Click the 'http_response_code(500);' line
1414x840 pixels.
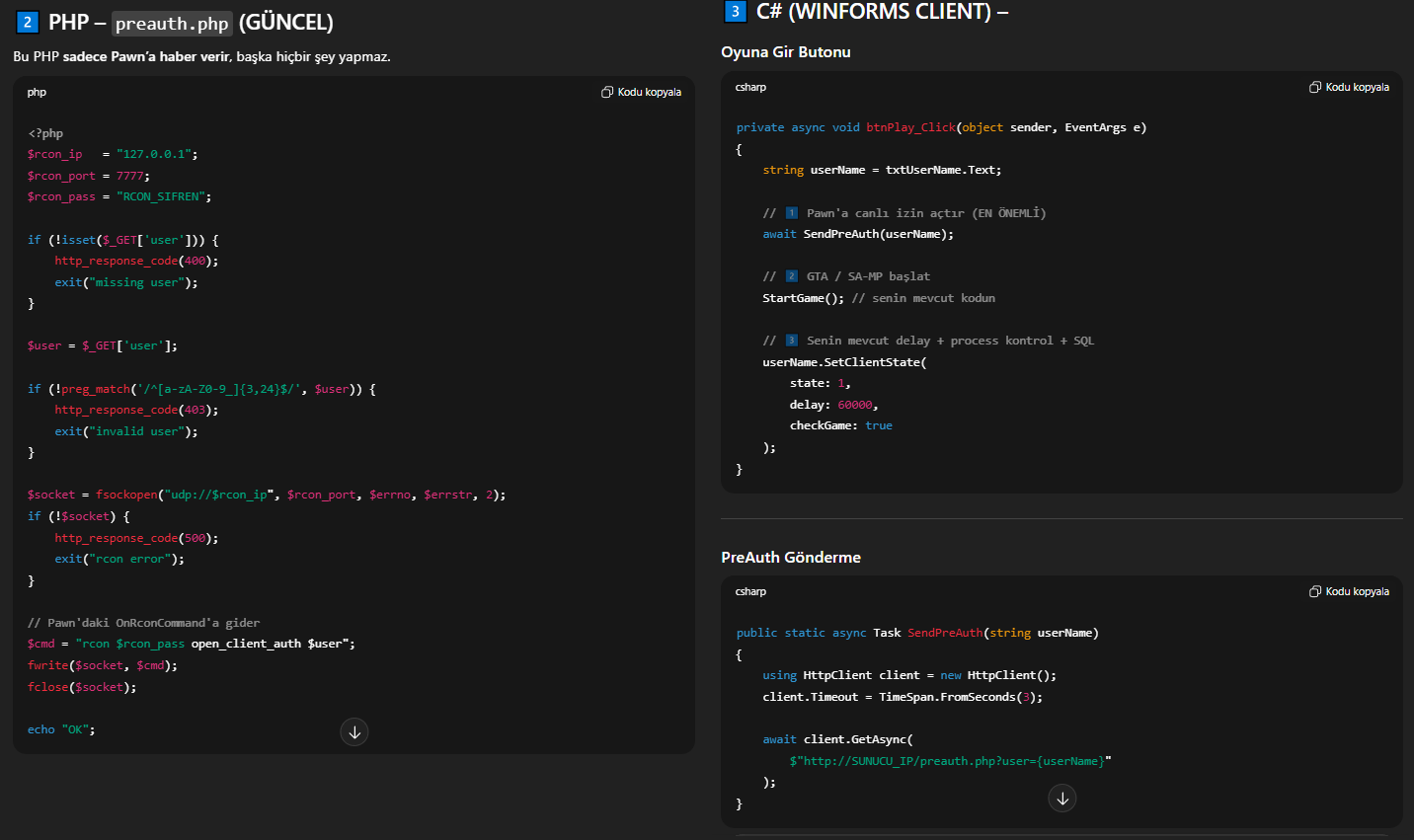pos(136,538)
